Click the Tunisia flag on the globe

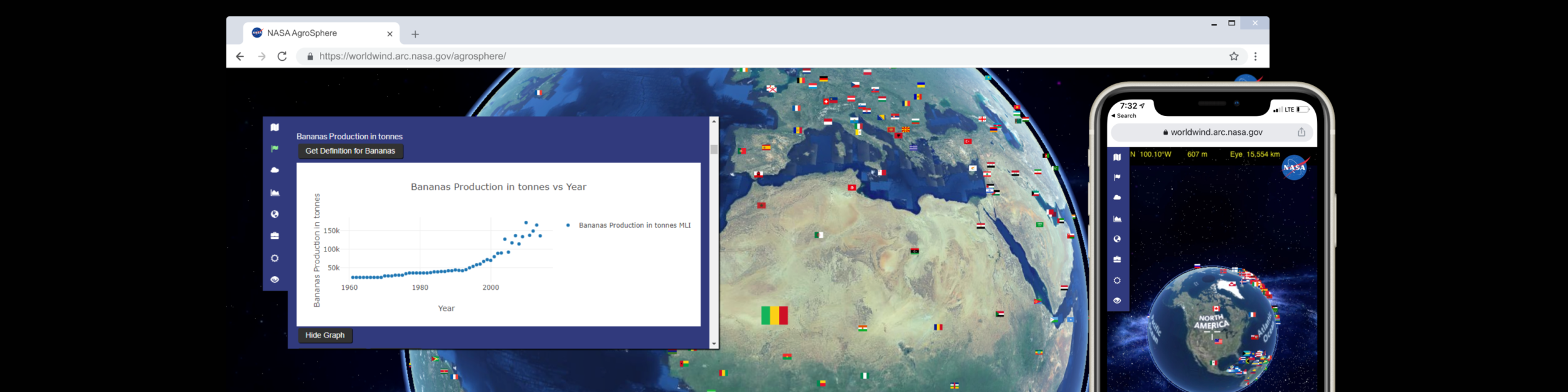click(x=852, y=188)
